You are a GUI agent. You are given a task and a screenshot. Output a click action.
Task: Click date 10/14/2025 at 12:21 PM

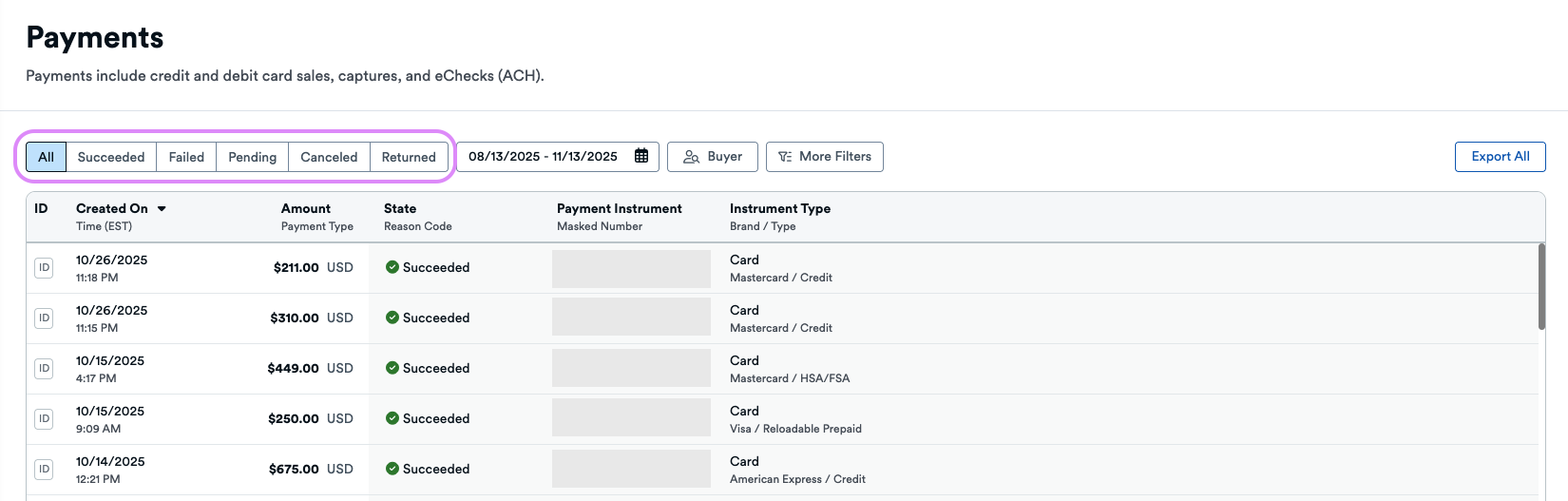pyautogui.click(x=110, y=470)
